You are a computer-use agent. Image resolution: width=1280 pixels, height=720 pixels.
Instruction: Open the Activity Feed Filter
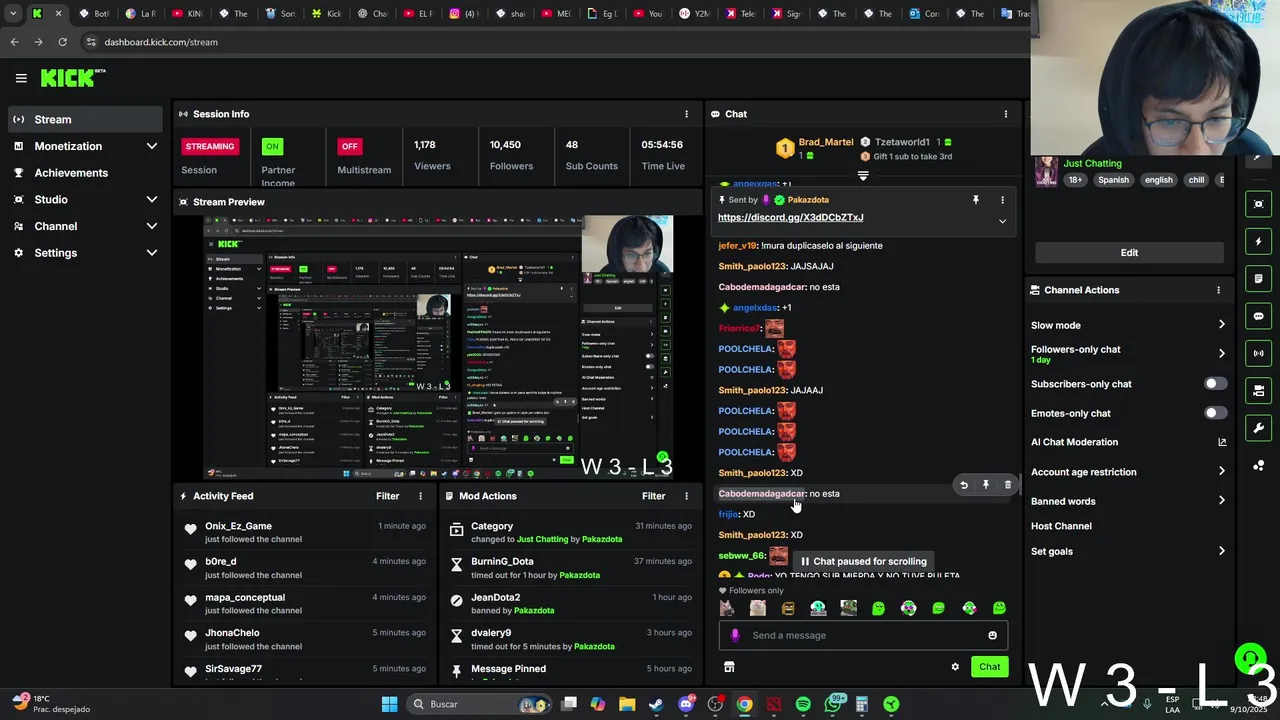coord(387,496)
